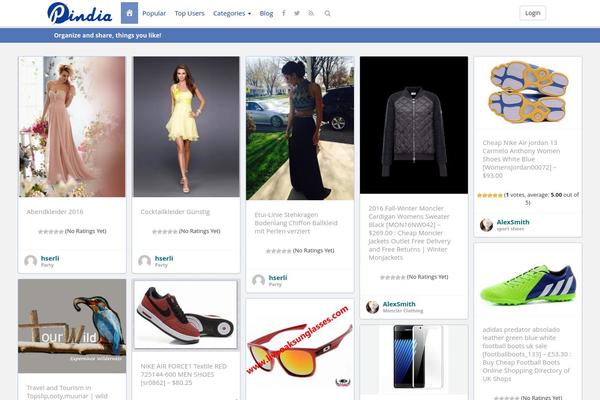This screenshot has height=400, width=600.
Task: Rate the Etui-Linie Ballkleid using its stars
Action: 279,251
